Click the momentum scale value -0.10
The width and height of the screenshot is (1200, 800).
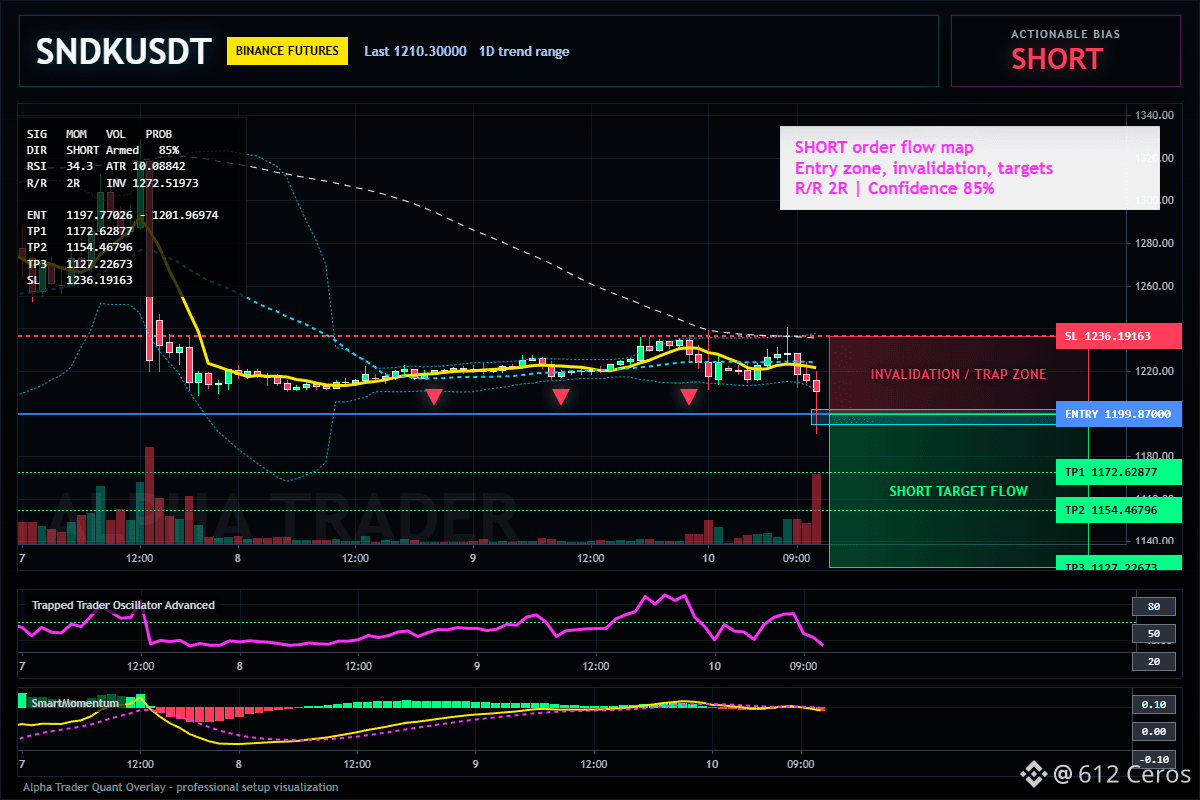click(x=1153, y=759)
